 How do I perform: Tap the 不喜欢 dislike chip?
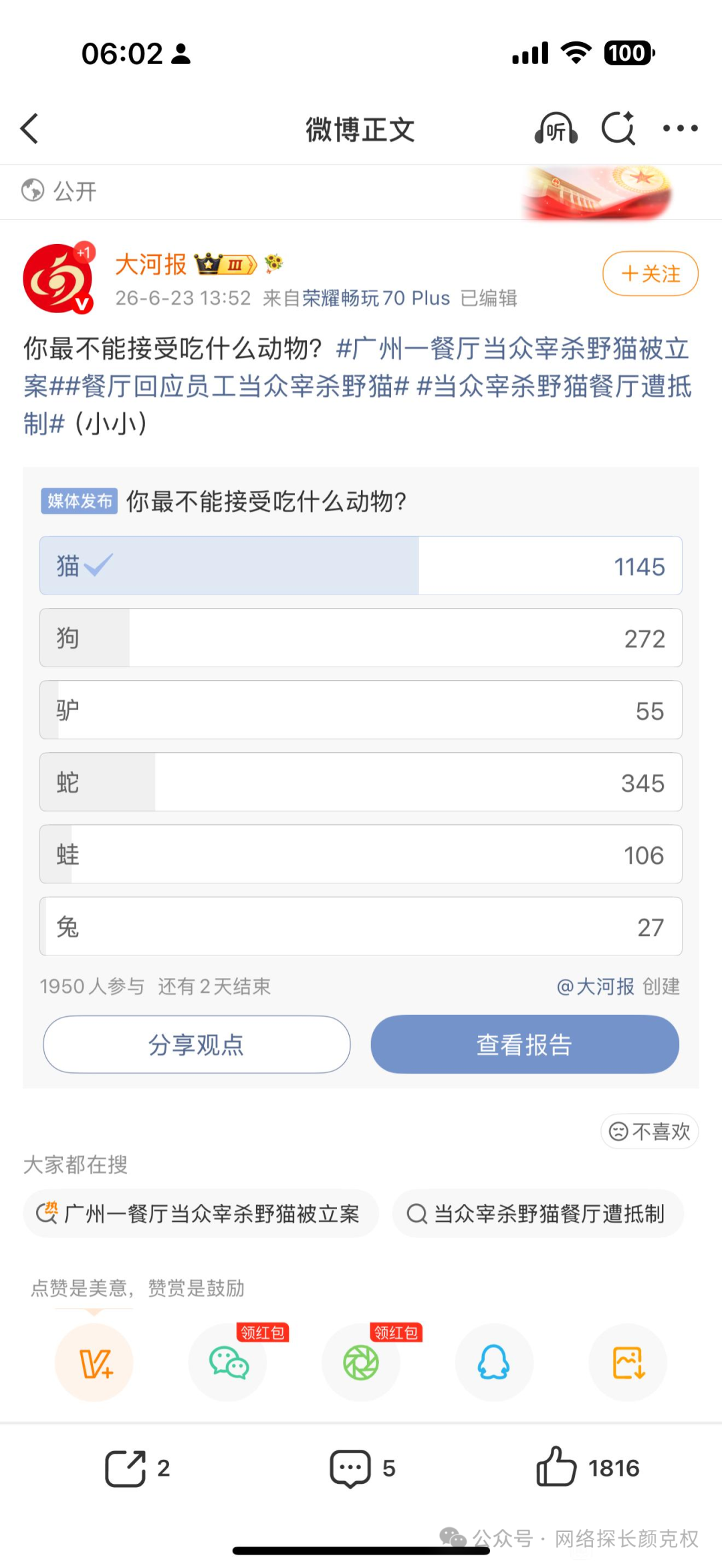(x=650, y=1131)
